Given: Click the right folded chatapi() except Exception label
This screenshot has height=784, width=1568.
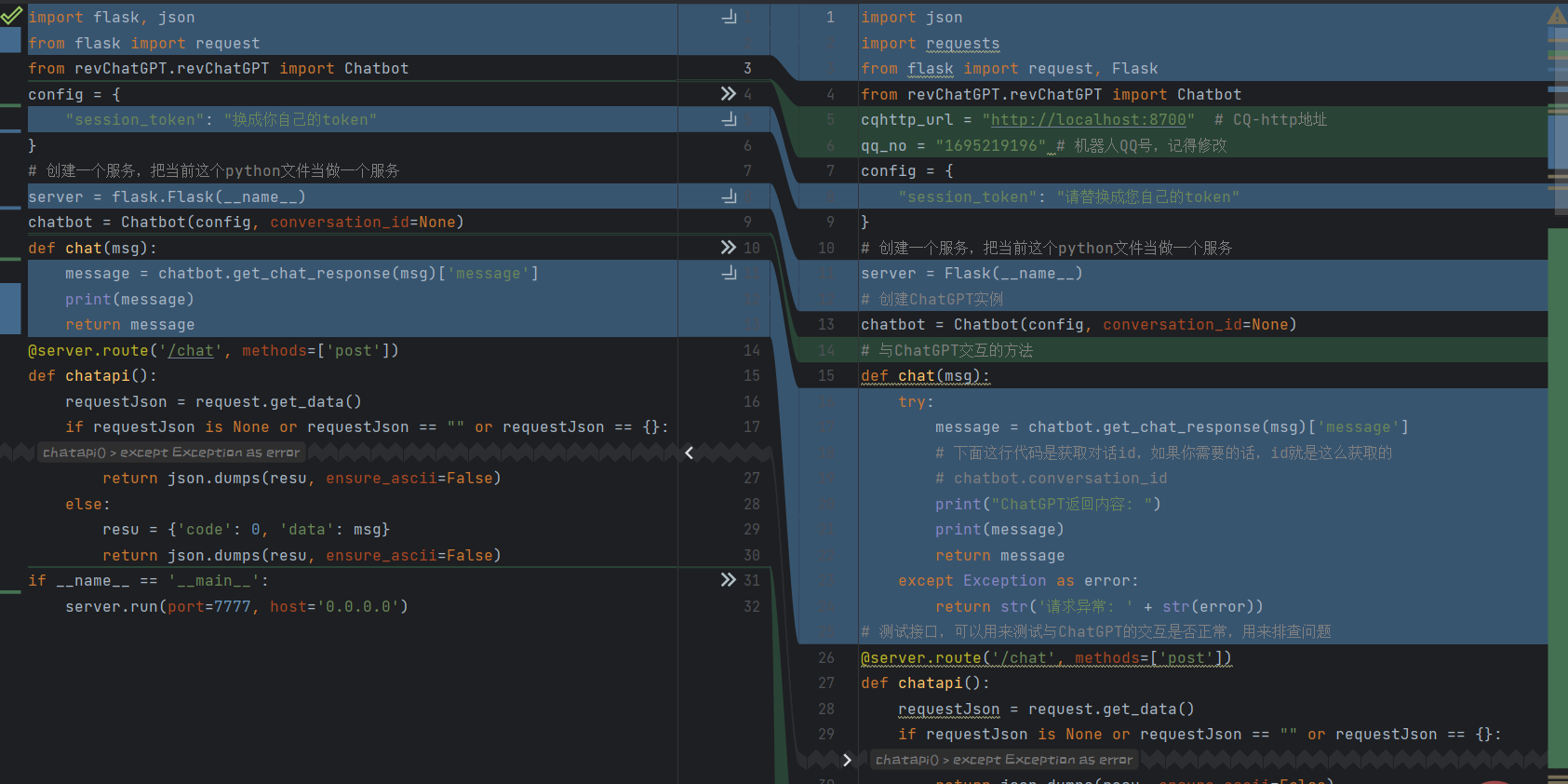Looking at the screenshot, I should click(x=1004, y=760).
